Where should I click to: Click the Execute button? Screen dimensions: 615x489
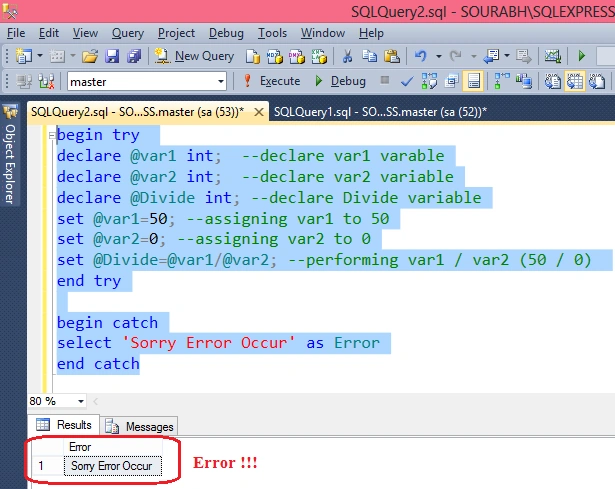[272, 81]
